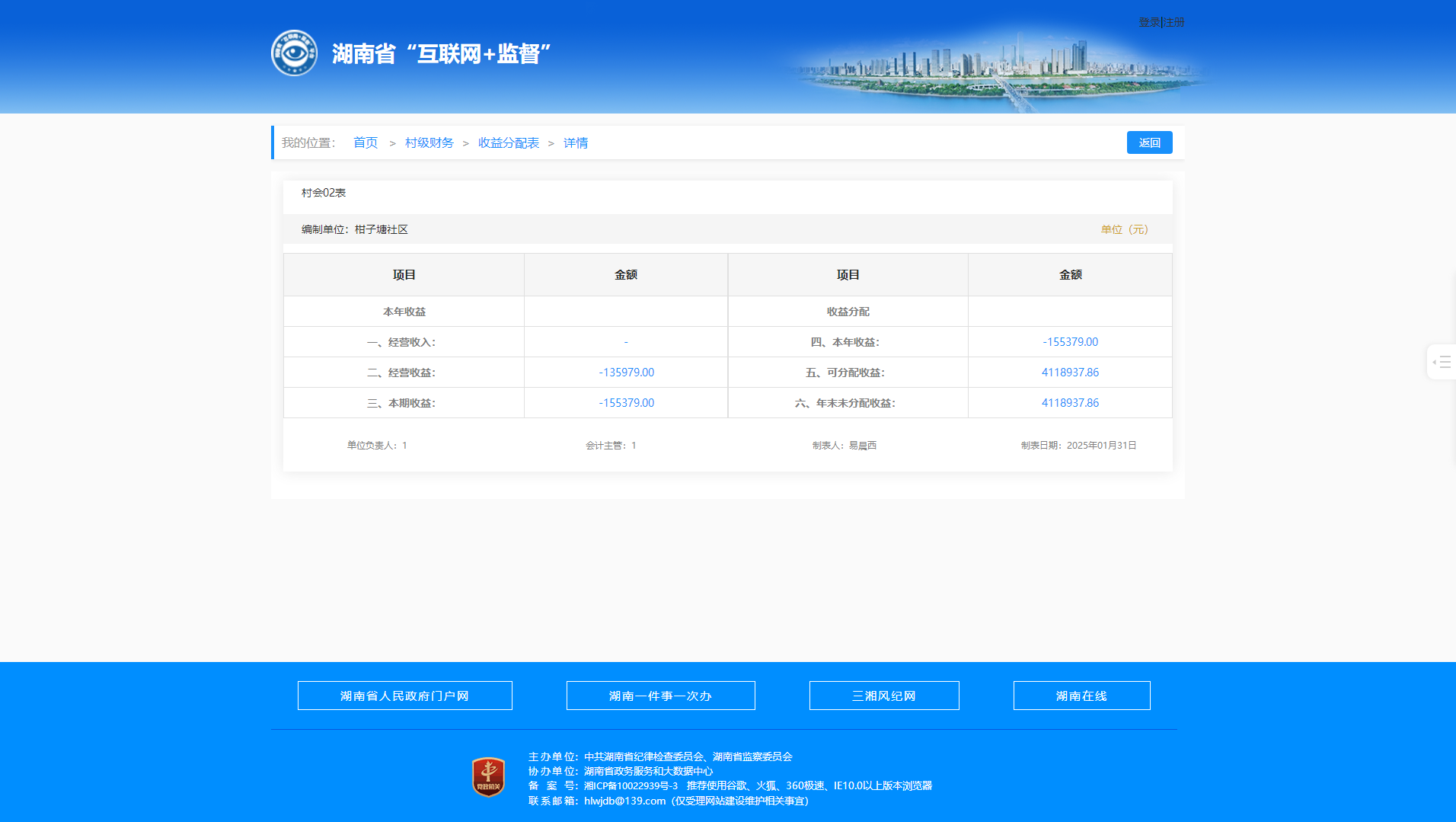Image resolution: width=1456 pixels, height=822 pixels.
Task: Visit 湖南在线 footer link
Action: [1081, 696]
